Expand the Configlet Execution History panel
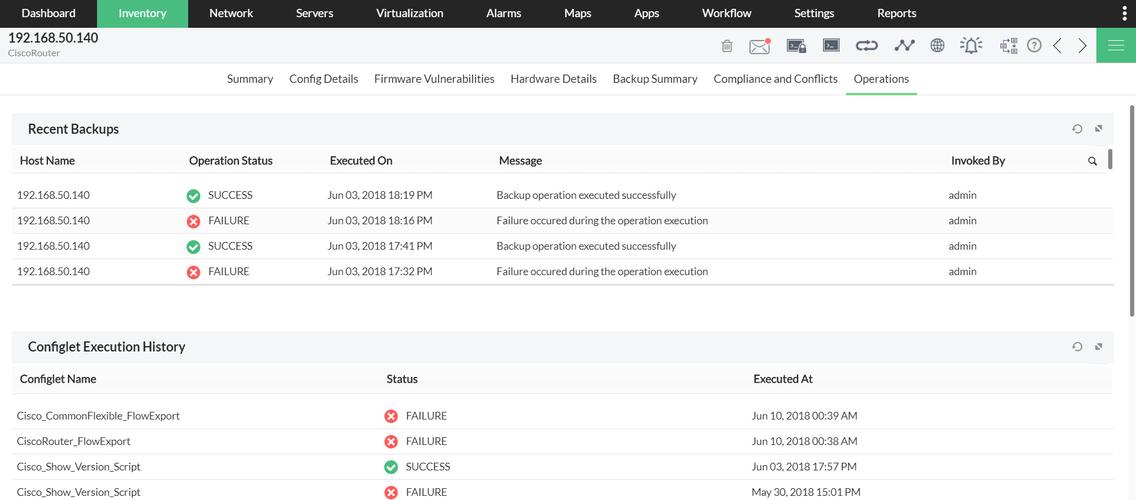 1098,347
